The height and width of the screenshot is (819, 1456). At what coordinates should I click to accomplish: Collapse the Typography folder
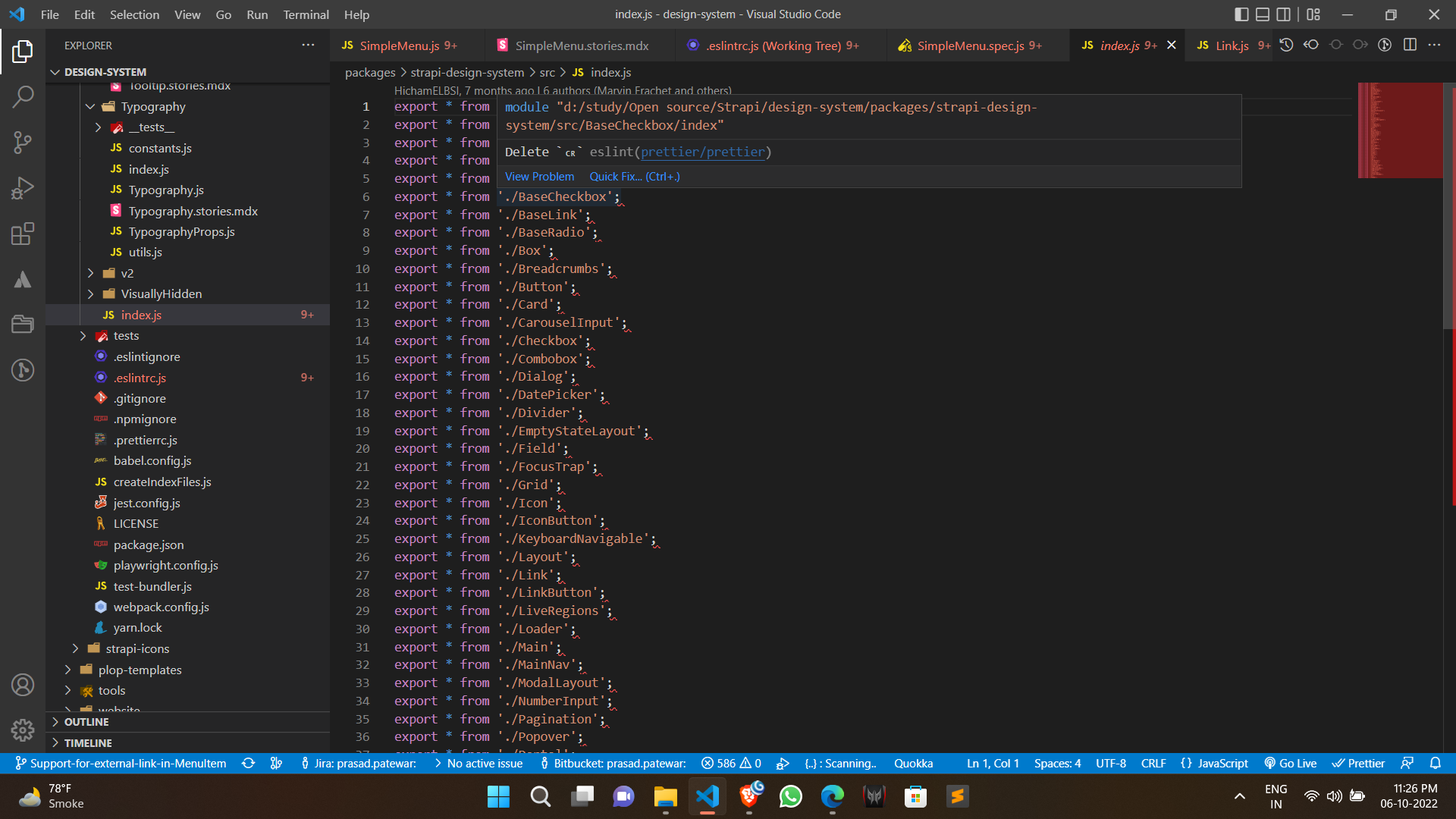pyautogui.click(x=91, y=106)
